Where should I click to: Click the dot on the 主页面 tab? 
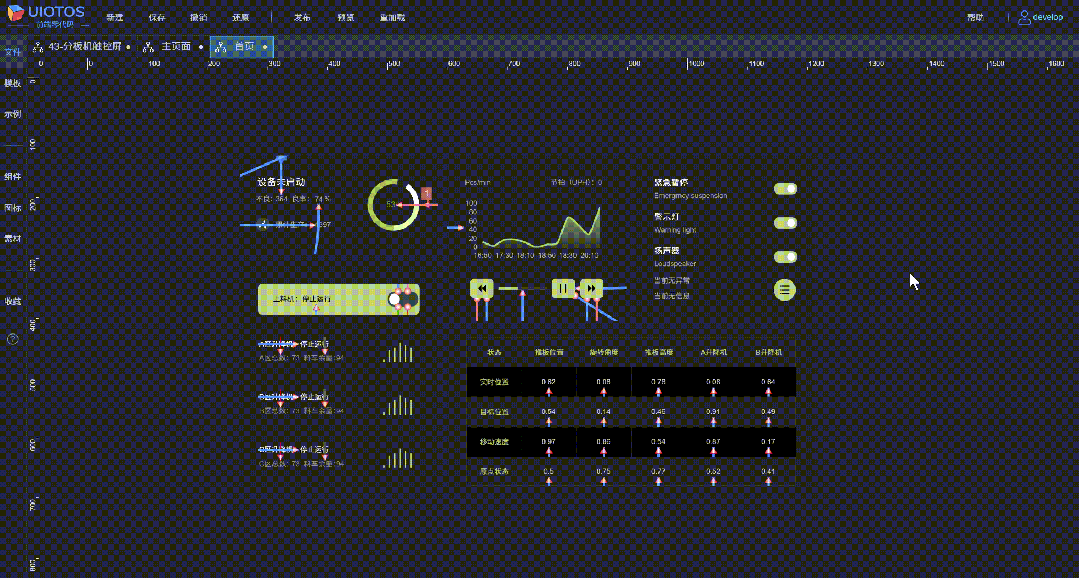[x=201, y=47]
